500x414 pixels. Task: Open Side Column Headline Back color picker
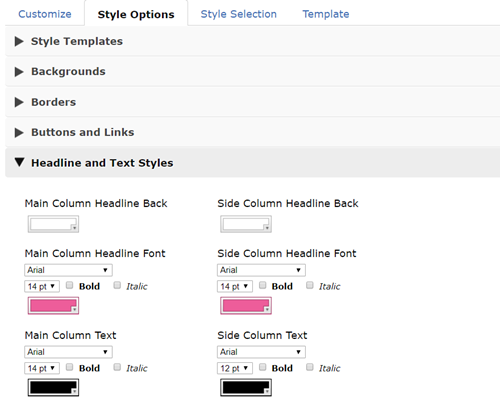tap(246, 224)
